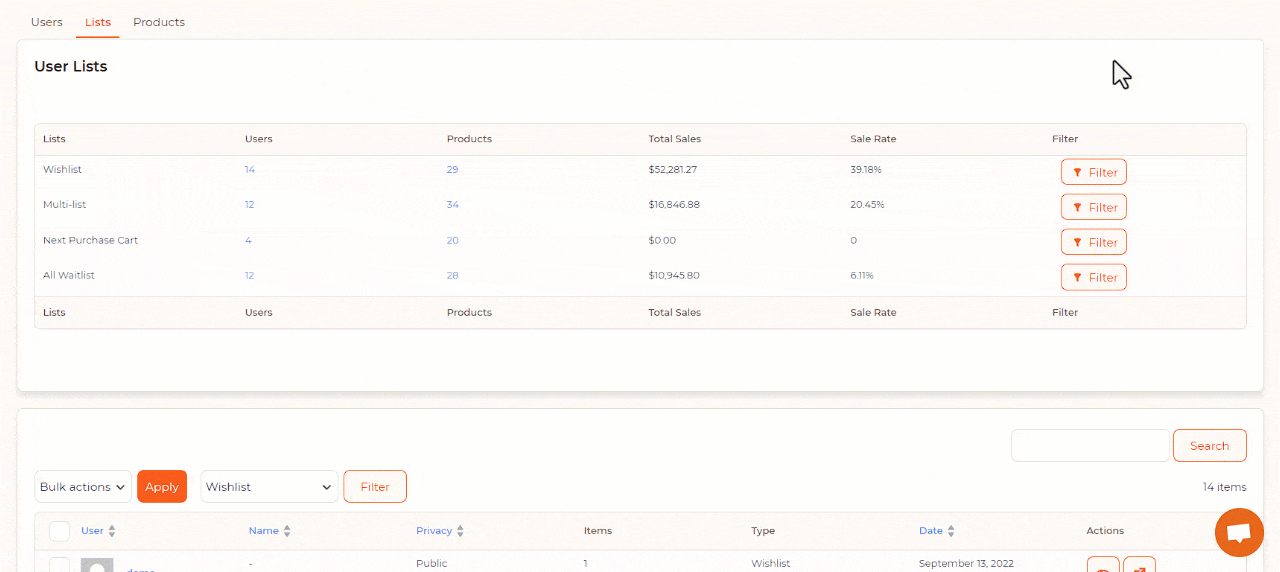Filter by All Waitlist list
The height and width of the screenshot is (572, 1280).
(x=1093, y=277)
